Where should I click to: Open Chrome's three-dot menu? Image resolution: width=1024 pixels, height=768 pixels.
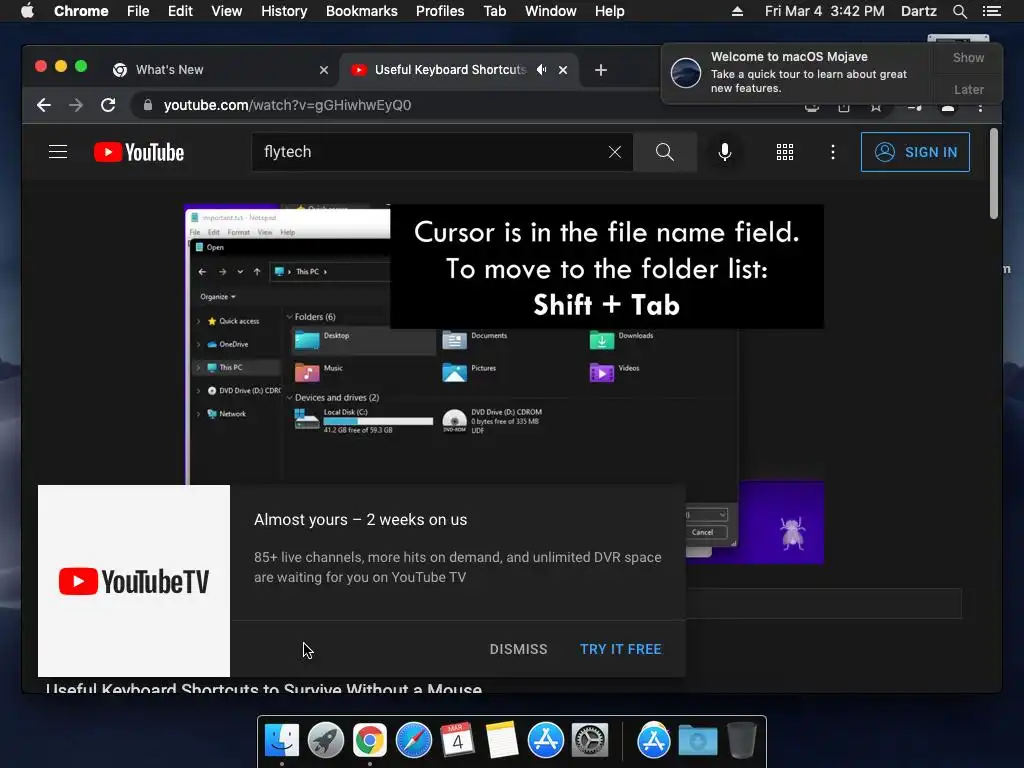(x=980, y=108)
